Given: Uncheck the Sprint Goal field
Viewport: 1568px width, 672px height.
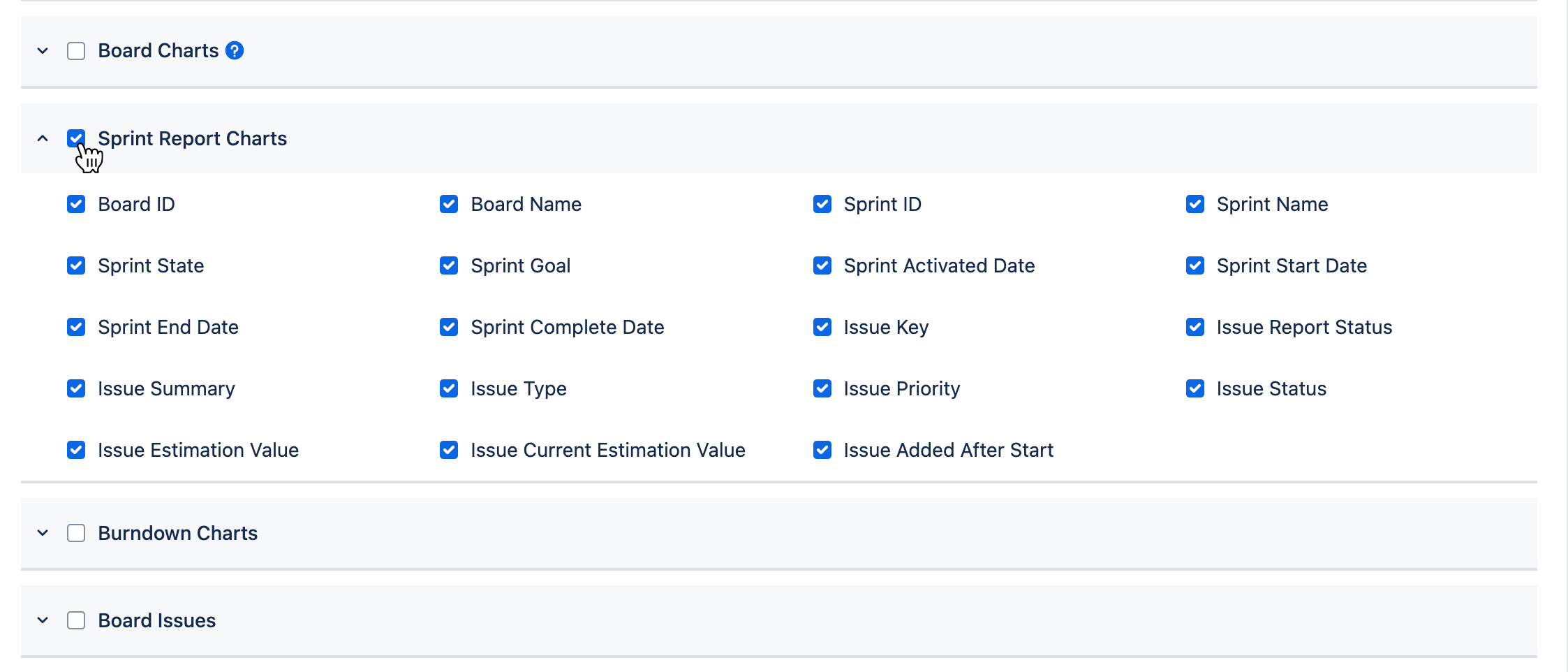Looking at the screenshot, I should point(449,265).
